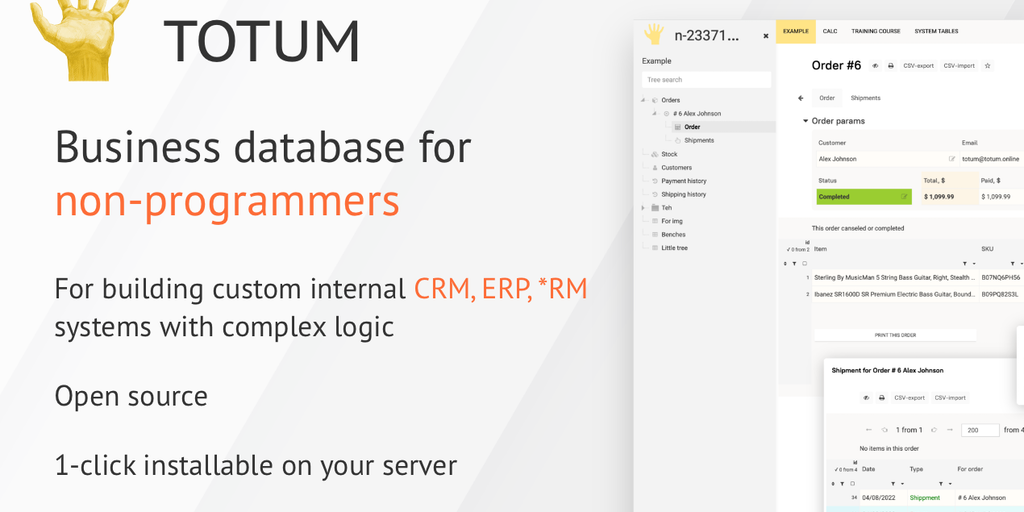Go to previous page hand icon in Shipment panel
This screenshot has height=512, width=1024.
tap(884, 430)
